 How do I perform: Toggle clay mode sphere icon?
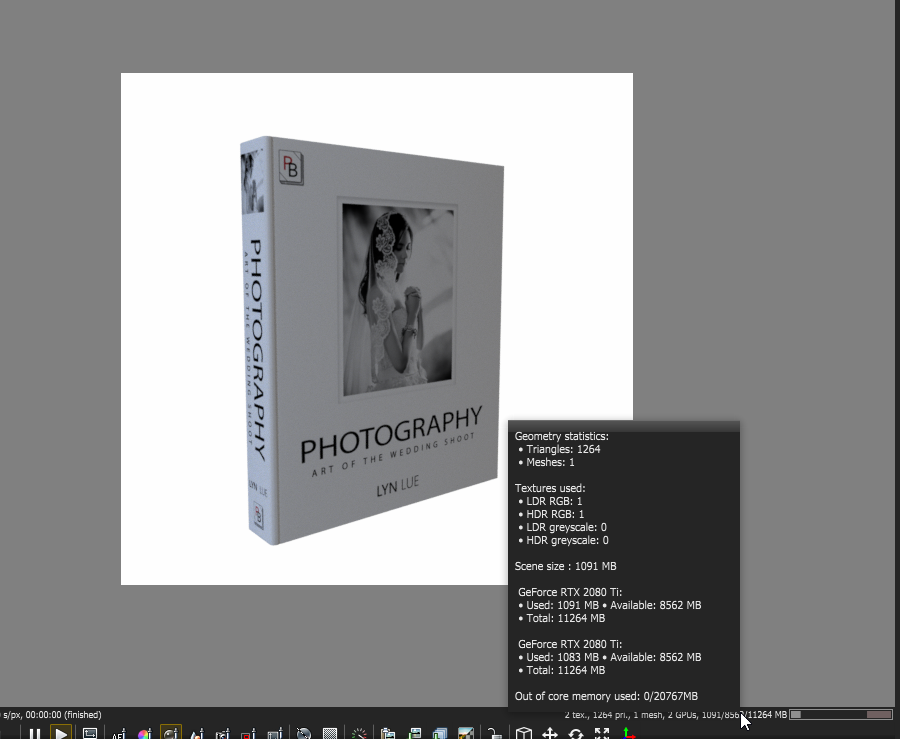(304, 734)
